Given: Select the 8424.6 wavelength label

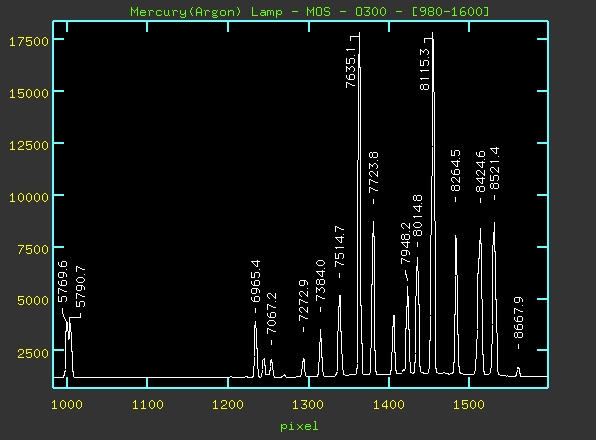Looking at the screenshot, I should point(480,172).
